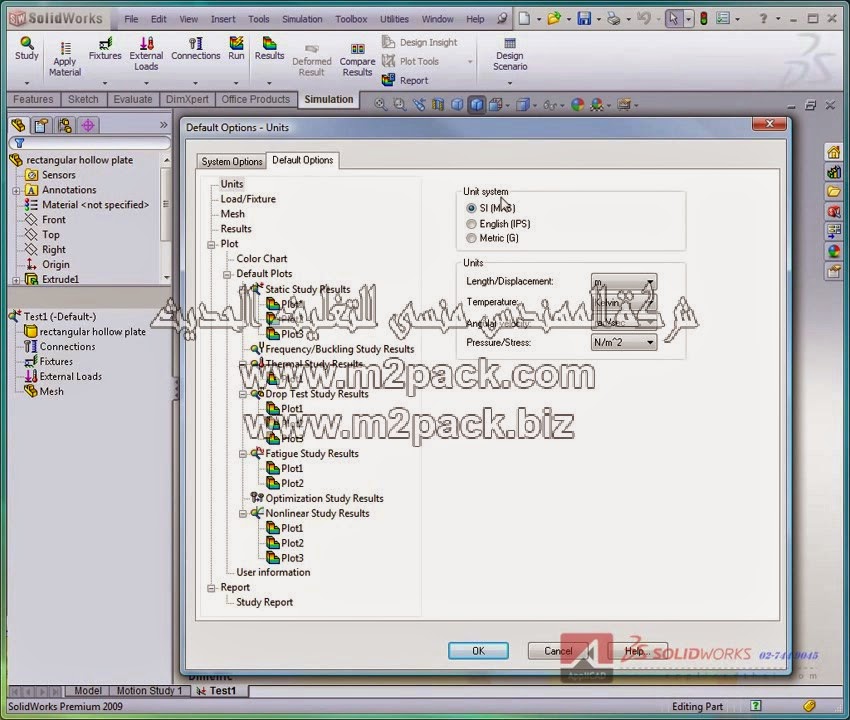Open the Study tool in Simulation ribbon
The width and height of the screenshot is (850, 720).
pos(27,49)
